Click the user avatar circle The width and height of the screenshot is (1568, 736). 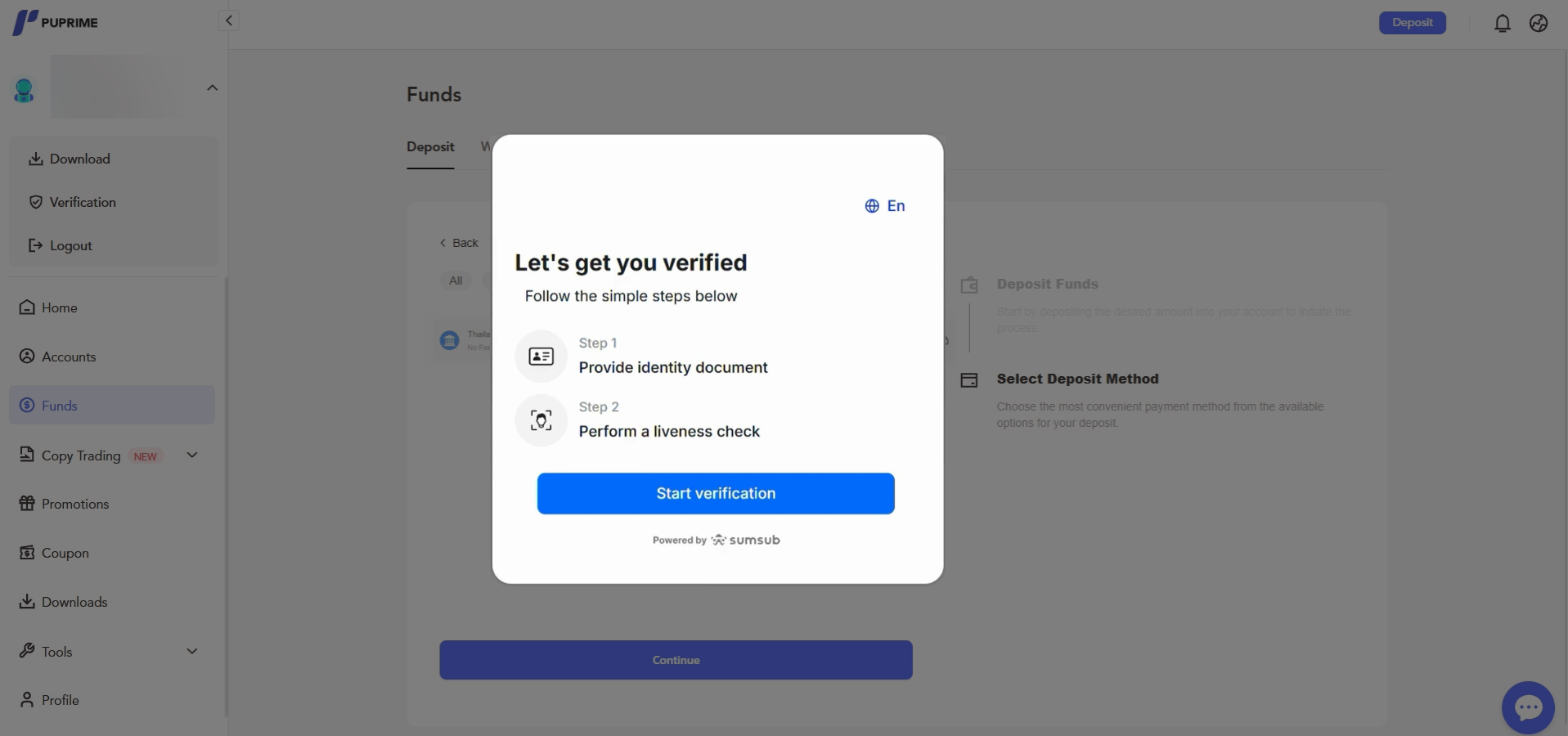pyautogui.click(x=24, y=90)
